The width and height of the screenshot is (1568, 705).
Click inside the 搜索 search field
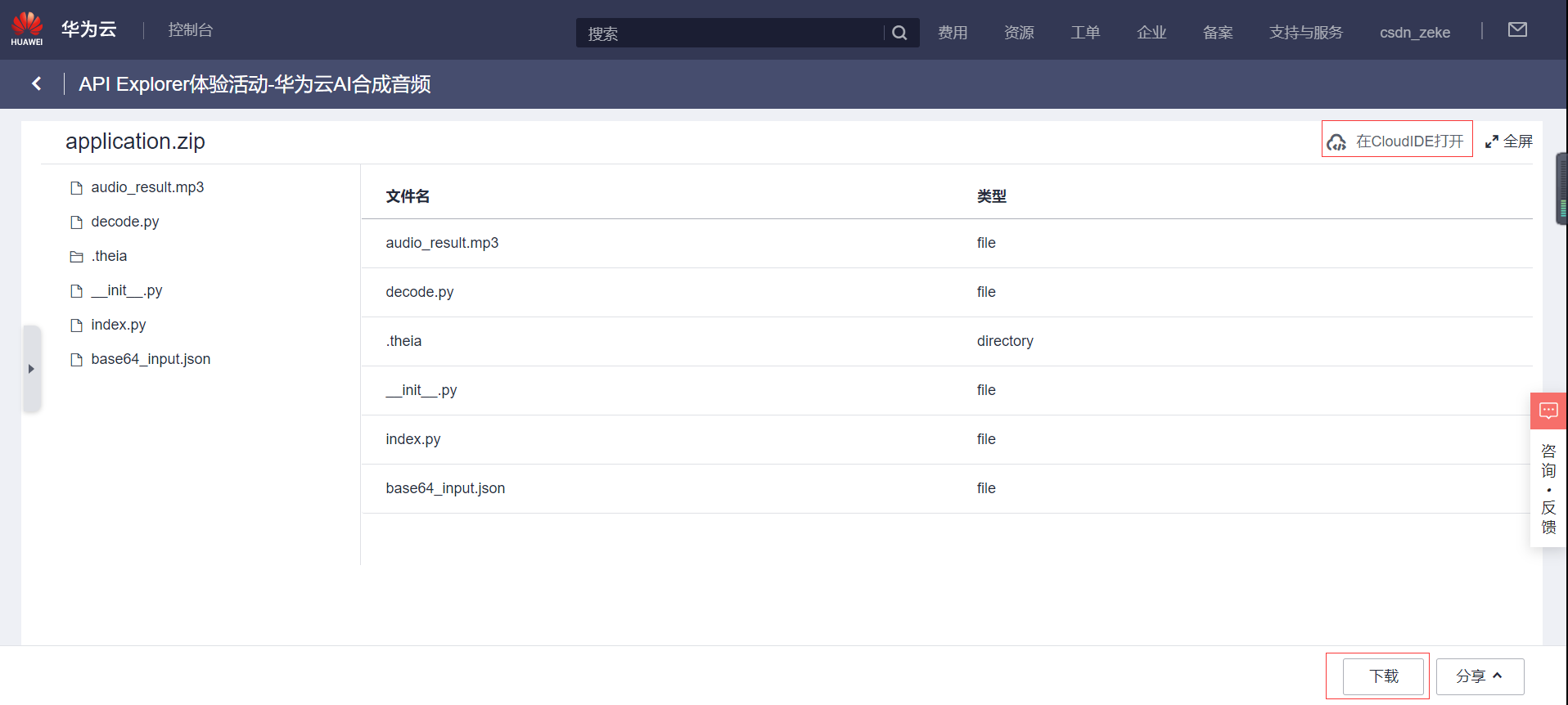pyautogui.click(x=728, y=34)
